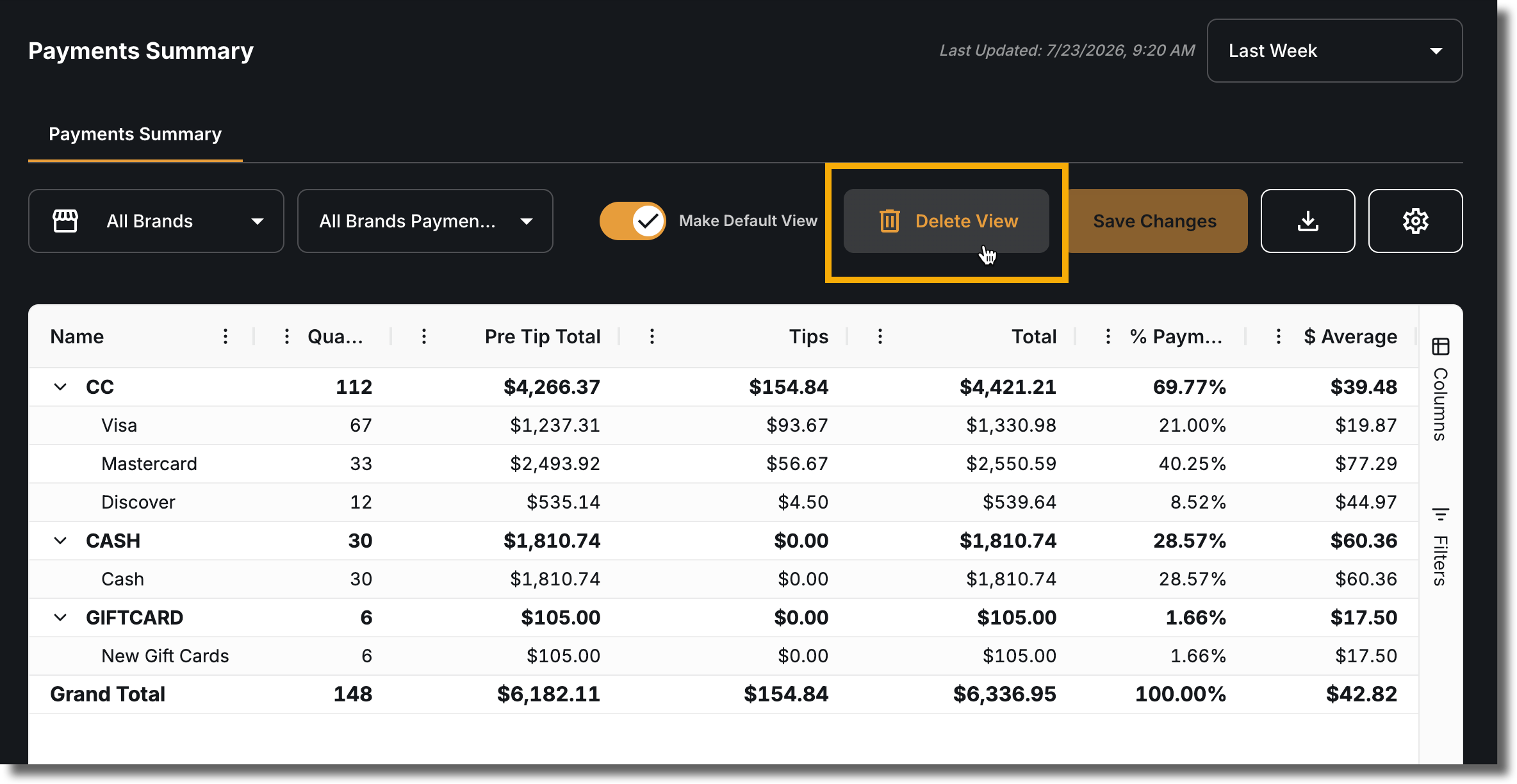Open the Total column three-dot menu

click(x=880, y=336)
